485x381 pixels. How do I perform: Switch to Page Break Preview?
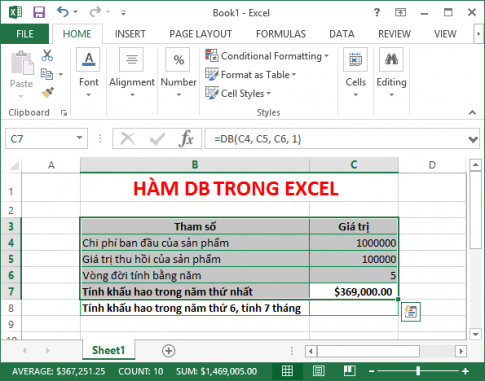tap(349, 371)
